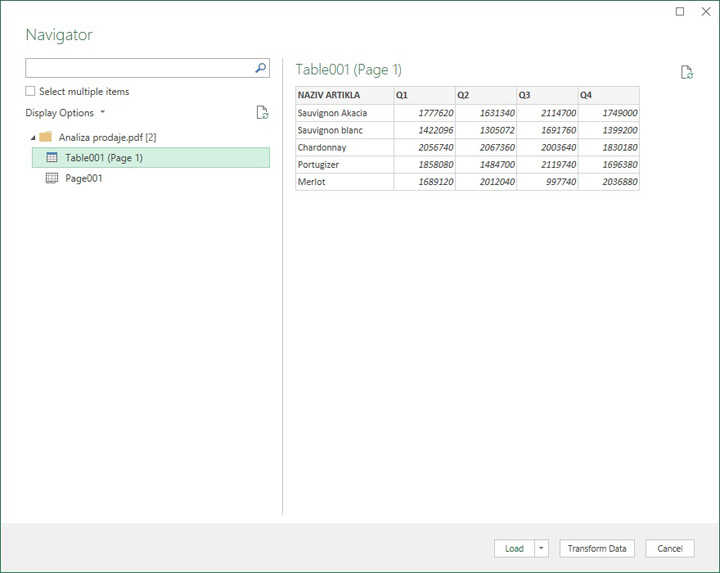Viewport: 720px width, 573px height.
Task: Refresh the navigator tree list
Action: point(262,112)
